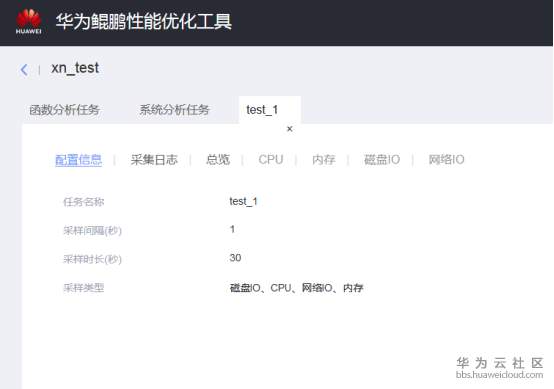This screenshot has height=389, width=554.
Task: Click the Huawei logo in the header
Action: pyautogui.click(x=29, y=21)
